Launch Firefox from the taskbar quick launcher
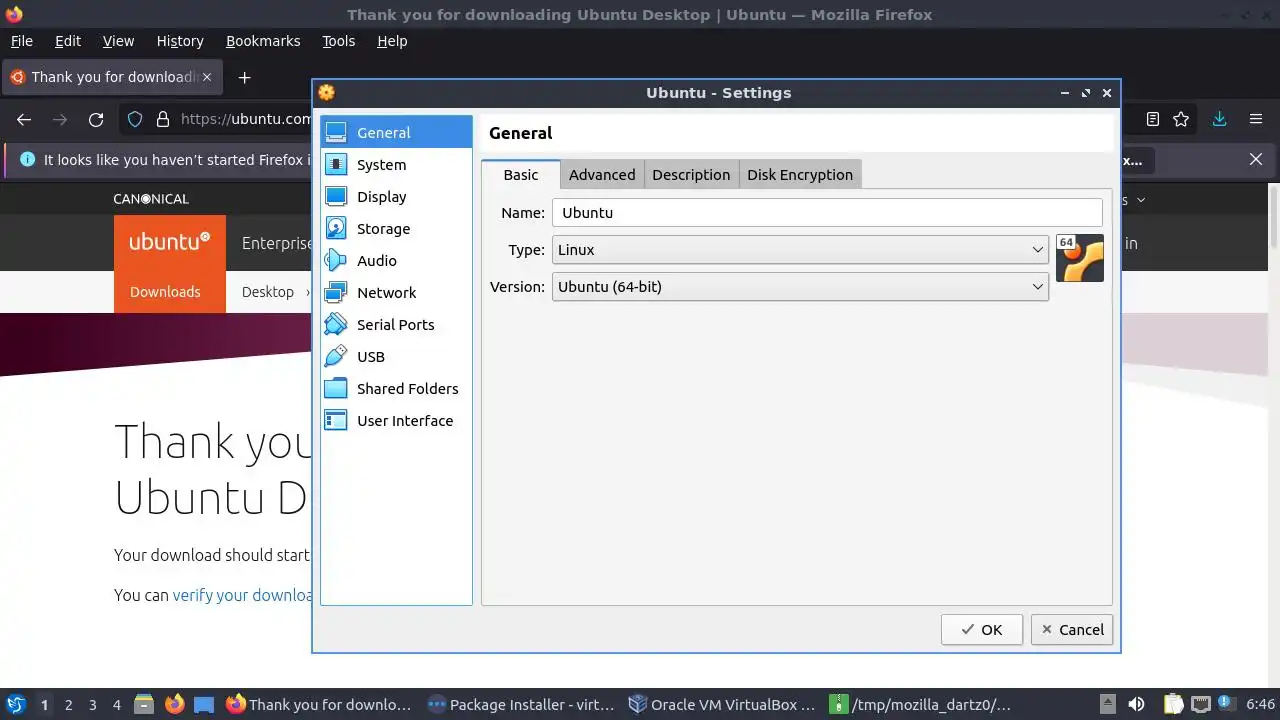The height and width of the screenshot is (720, 1280). (x=174, y=704)
